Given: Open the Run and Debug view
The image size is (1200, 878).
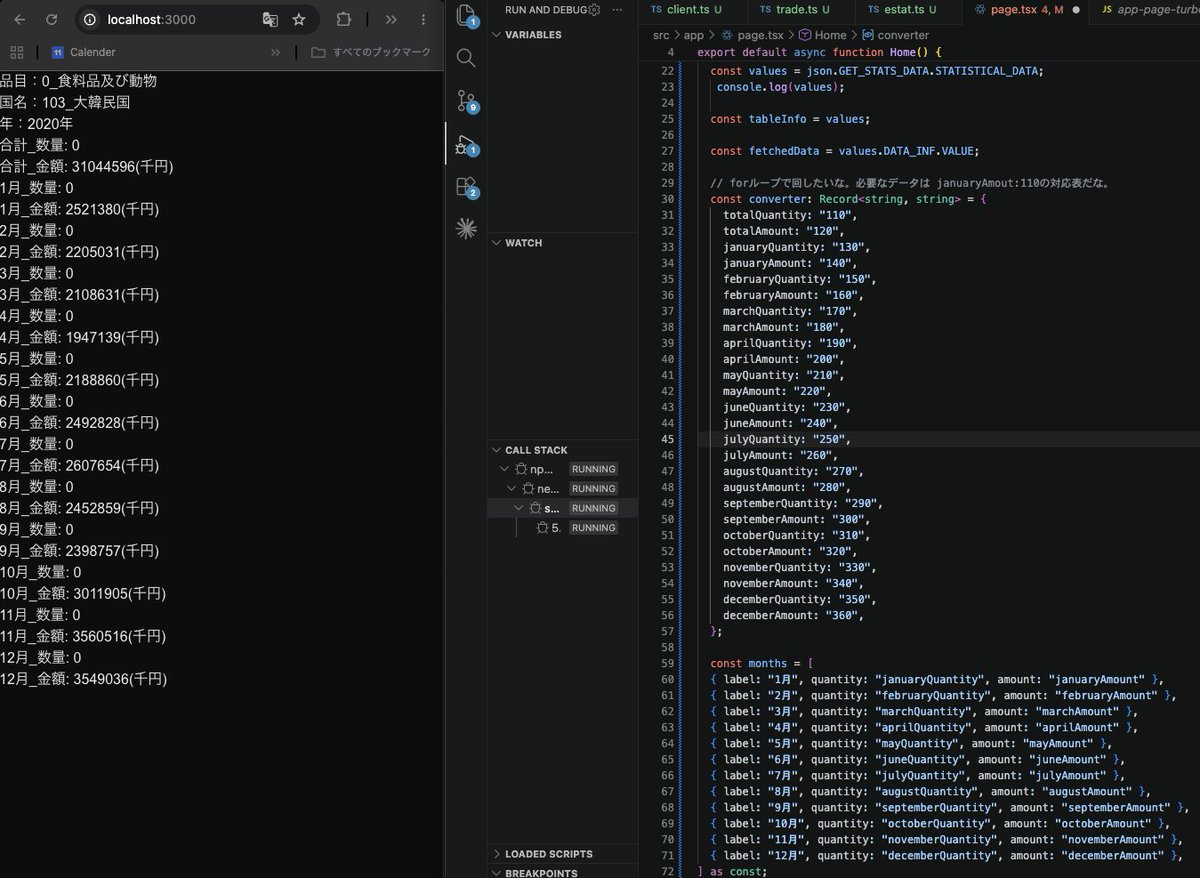Looking at the screenshot, I should tap(466, 145).
